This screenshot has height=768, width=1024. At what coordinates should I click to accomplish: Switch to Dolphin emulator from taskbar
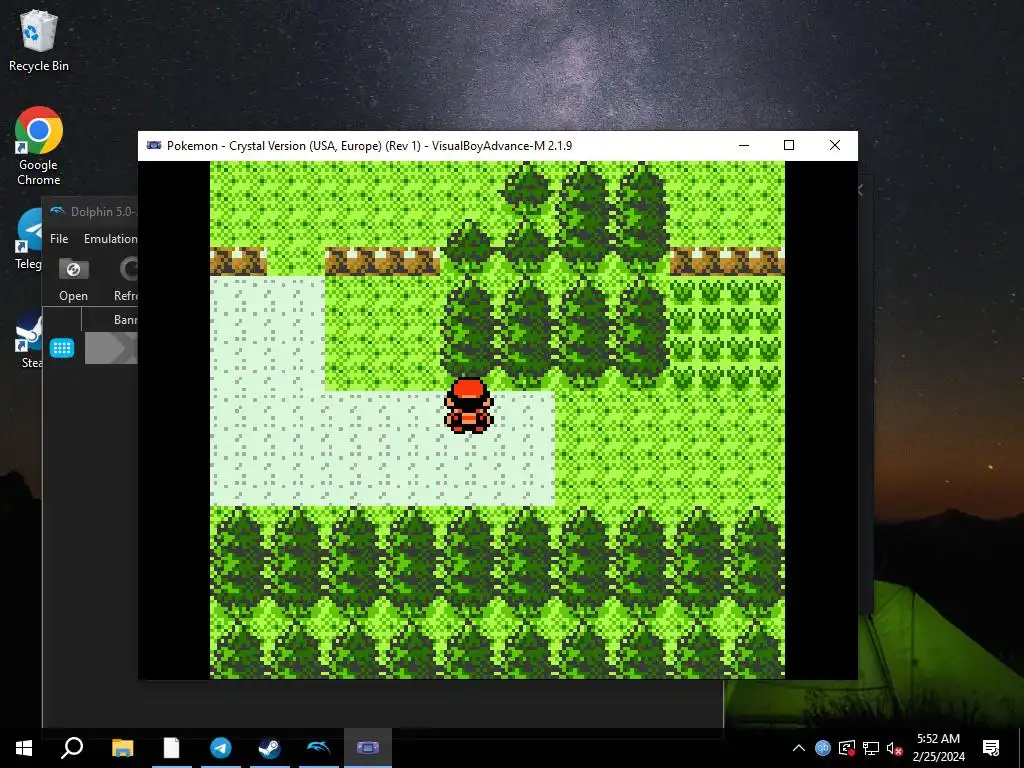point(318,748)
